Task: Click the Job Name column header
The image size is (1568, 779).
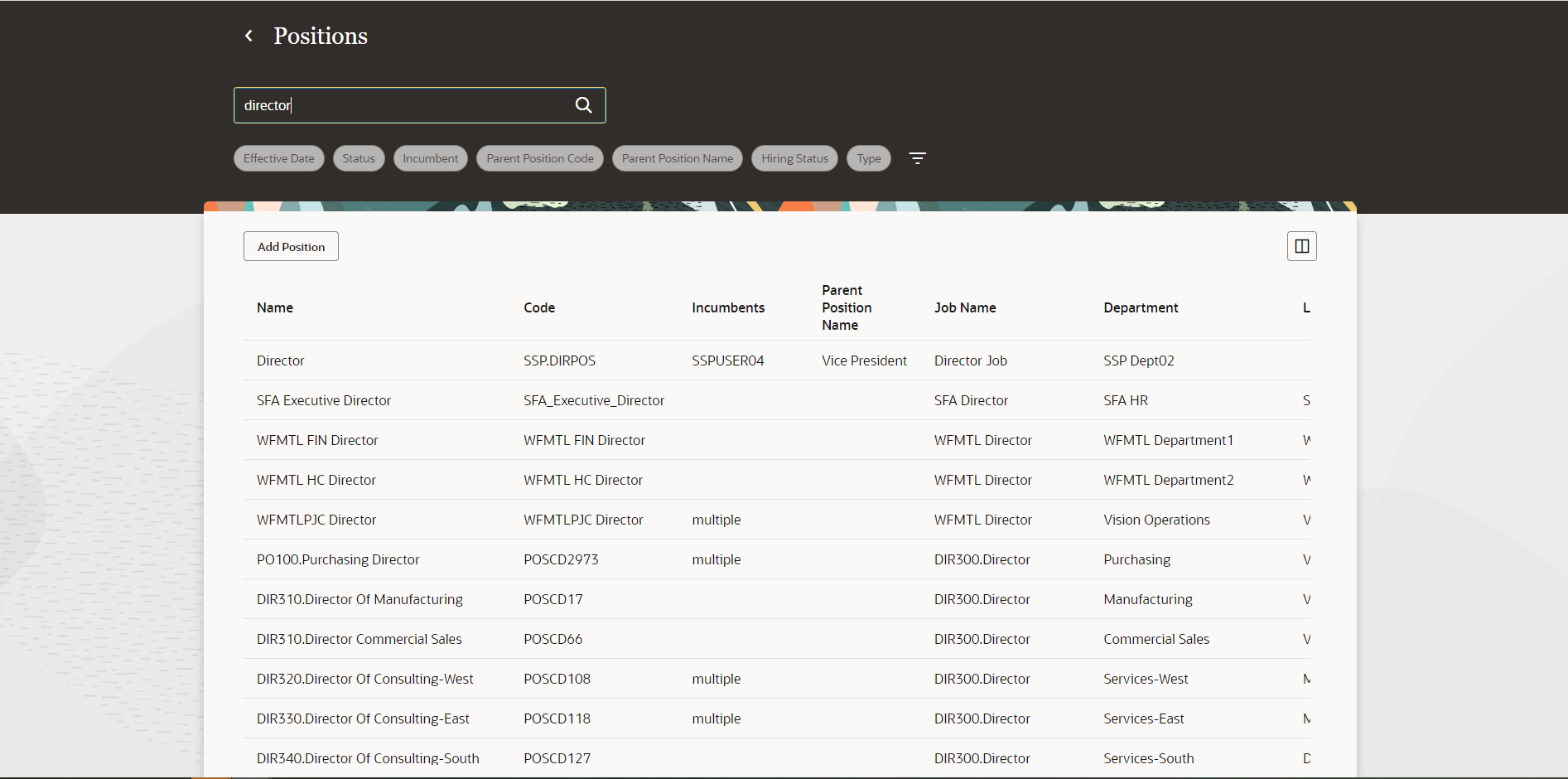Action: click(x=965, y=307)
